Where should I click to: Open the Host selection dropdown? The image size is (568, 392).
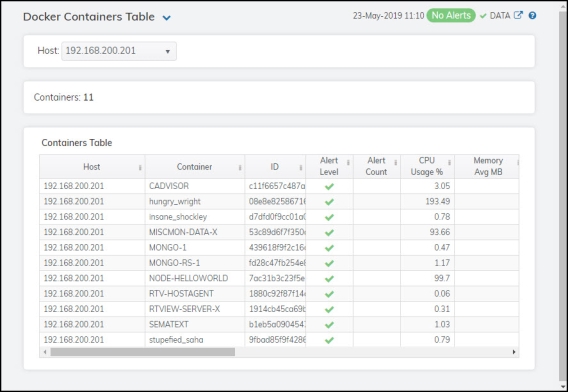point(119,51)
